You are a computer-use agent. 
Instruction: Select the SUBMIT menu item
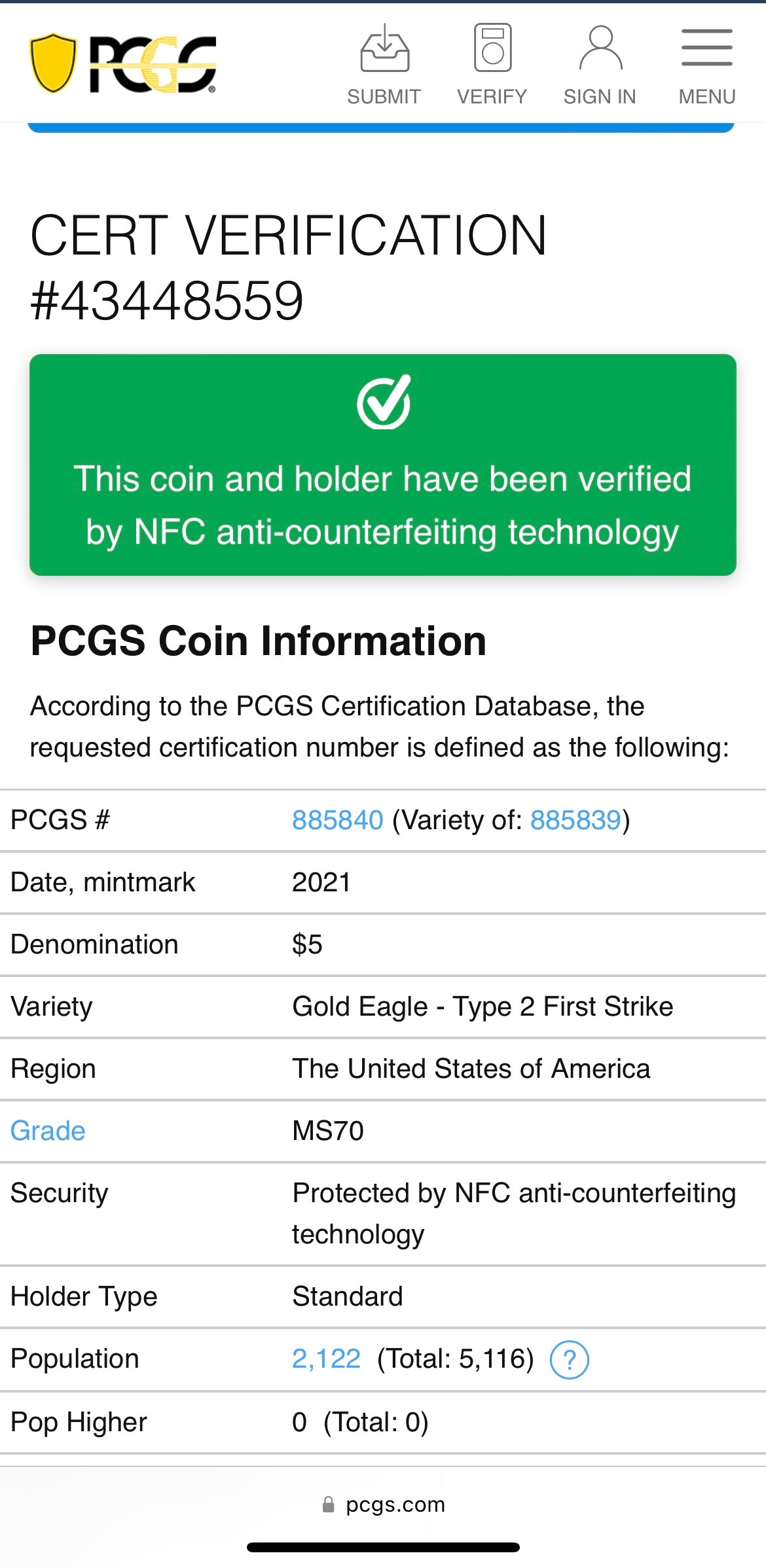tap(383, 96)
